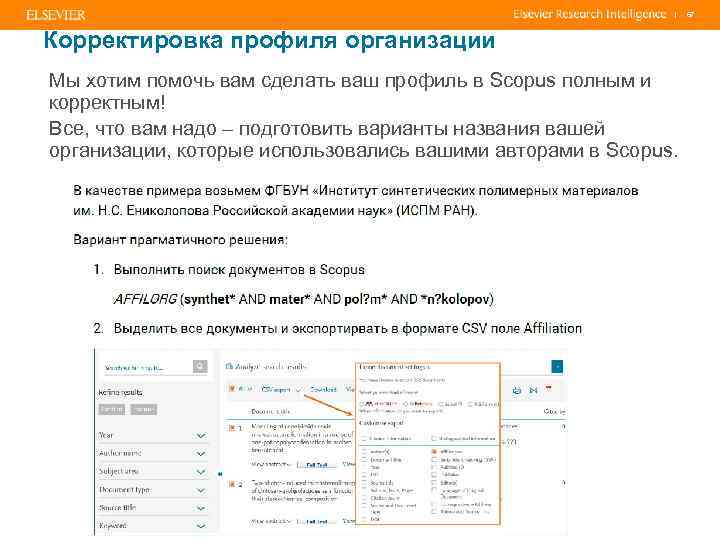720x540 pixels.
Task: Open the title of result 1
Action: click(302, 438)
